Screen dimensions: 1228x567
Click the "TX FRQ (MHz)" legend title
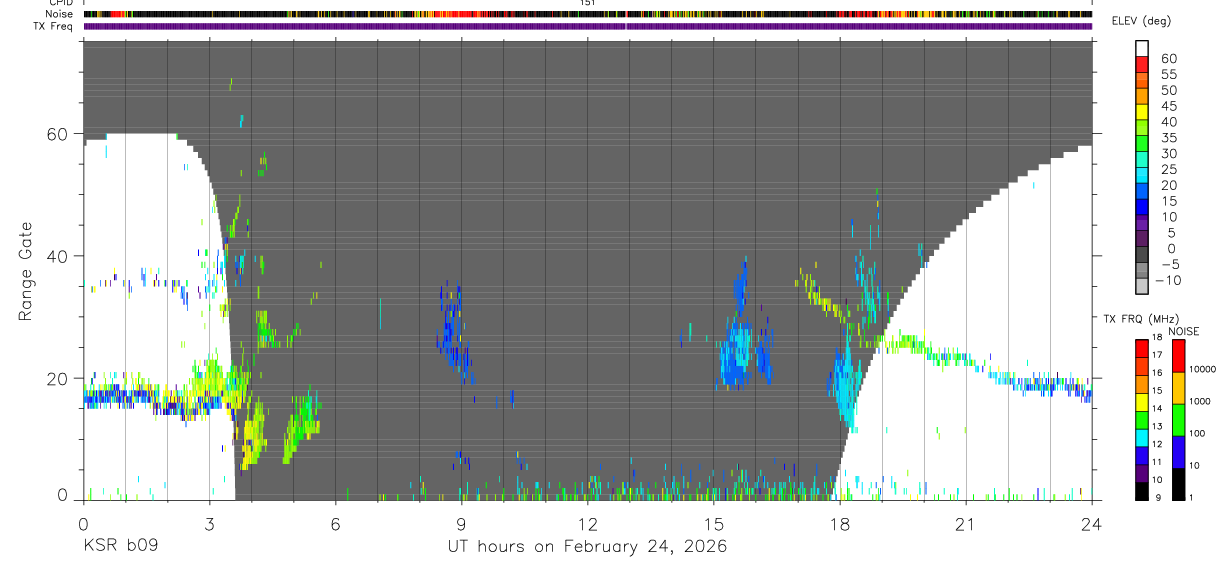pos(1141,318)
